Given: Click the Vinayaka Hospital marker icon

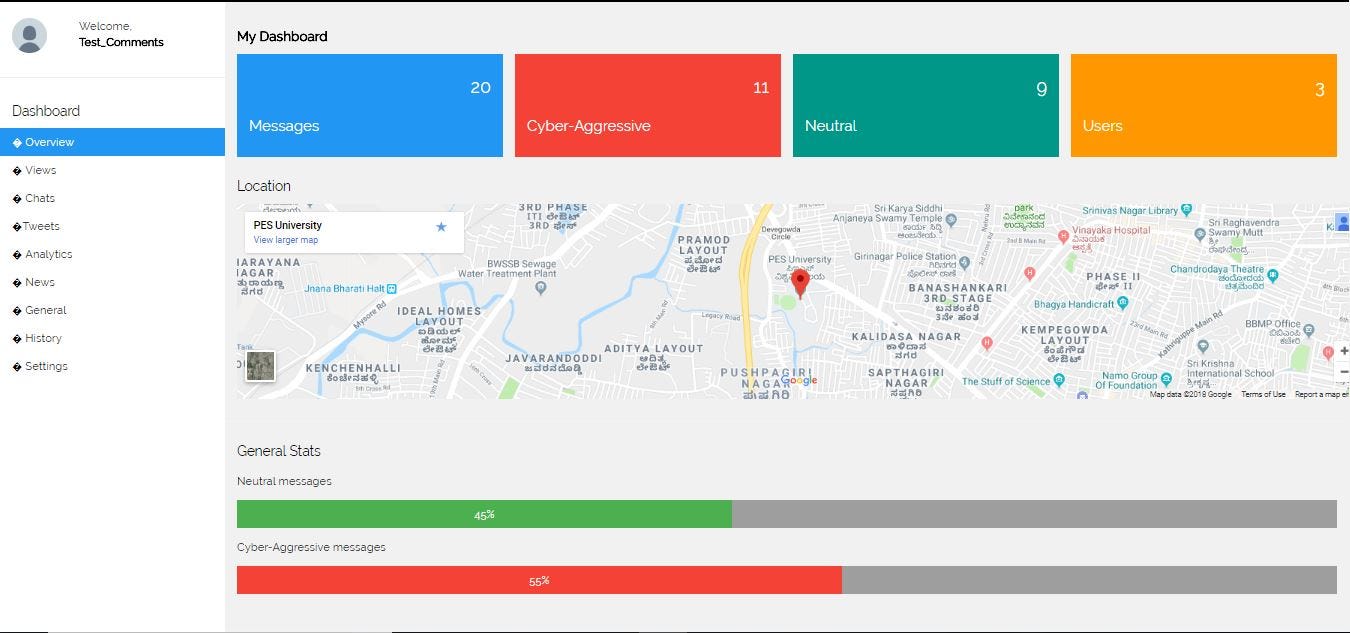Looking at the screenshot, I should click(1063, 237).
